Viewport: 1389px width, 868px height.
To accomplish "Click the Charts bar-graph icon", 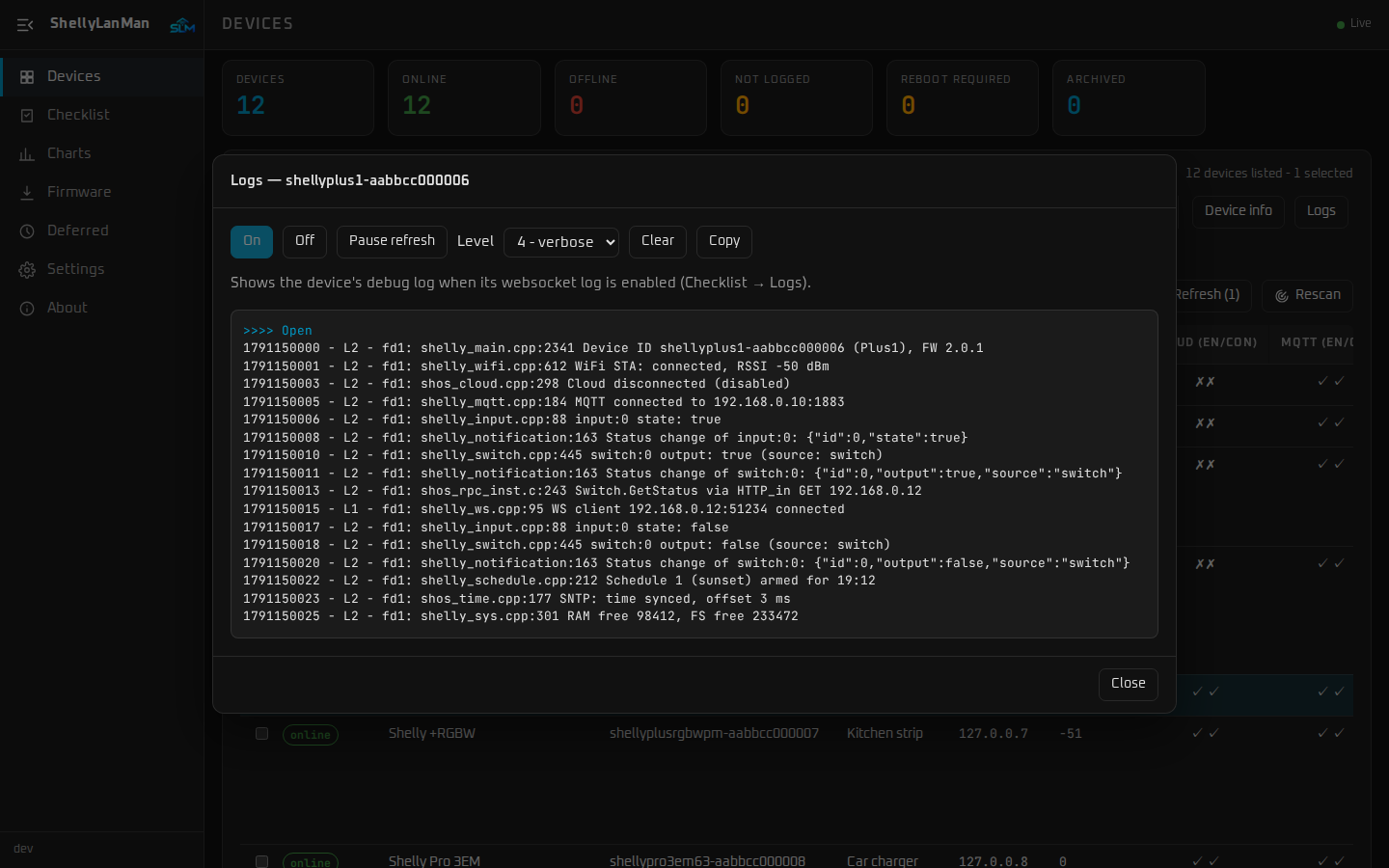I will 27,154.
